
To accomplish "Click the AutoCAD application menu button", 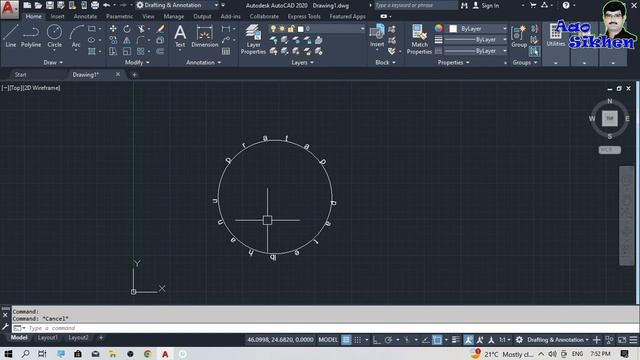I will [9, 9].
